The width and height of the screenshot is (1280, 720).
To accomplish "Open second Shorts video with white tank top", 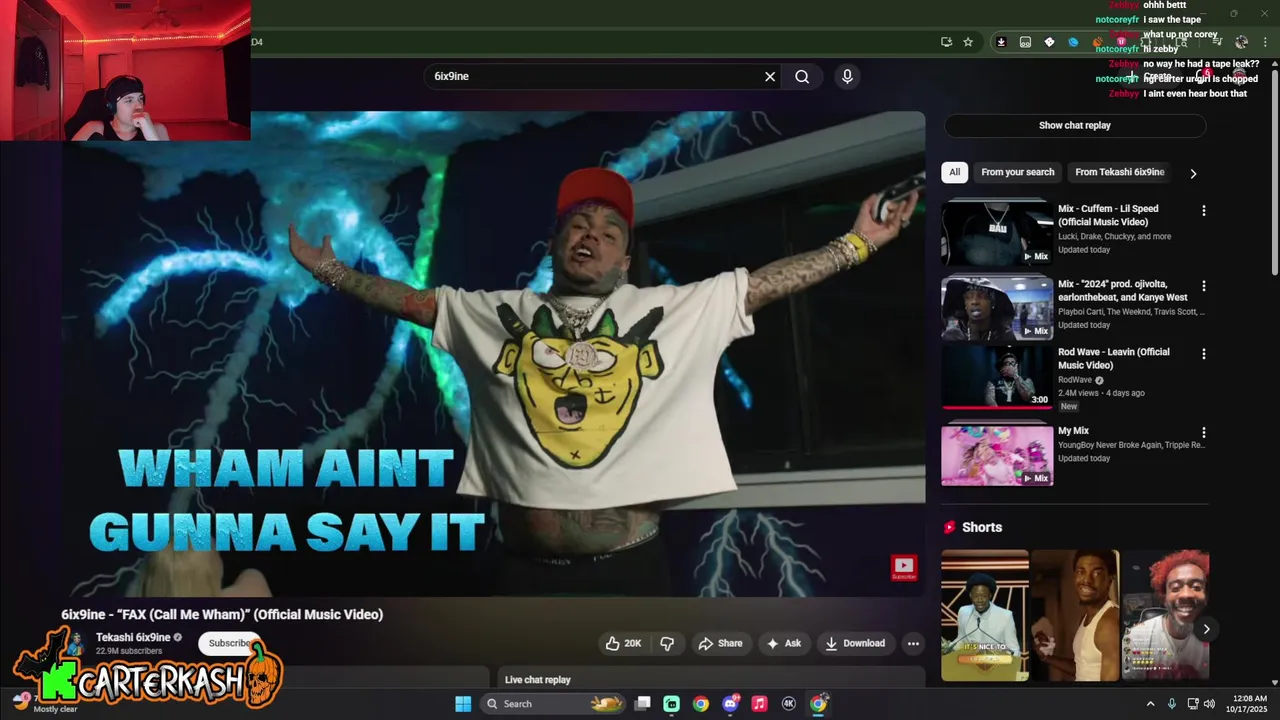I will [x=1075, y=615].
